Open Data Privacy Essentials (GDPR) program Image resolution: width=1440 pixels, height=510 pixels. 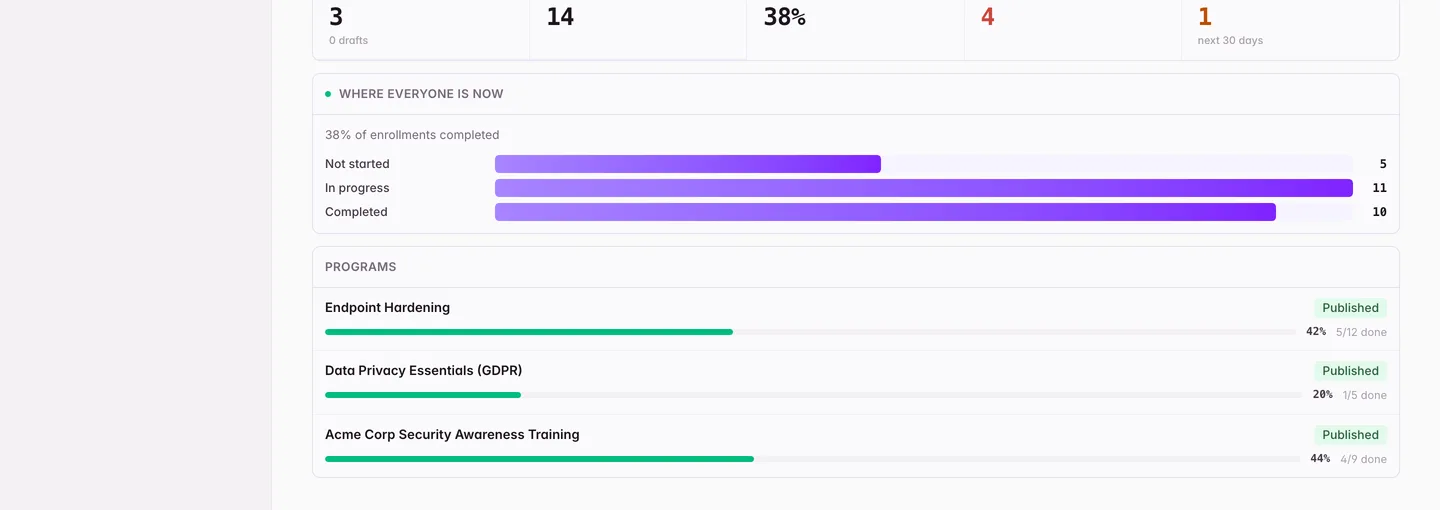point(423,371)
